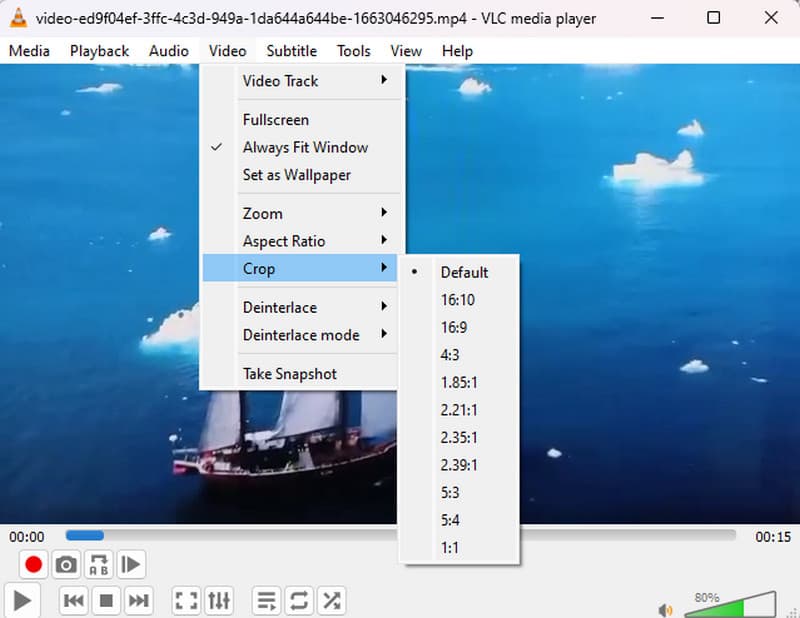Mute audio via the speaker icon
This screenshot has height=618, width=800.
click(x=665, y=610)
